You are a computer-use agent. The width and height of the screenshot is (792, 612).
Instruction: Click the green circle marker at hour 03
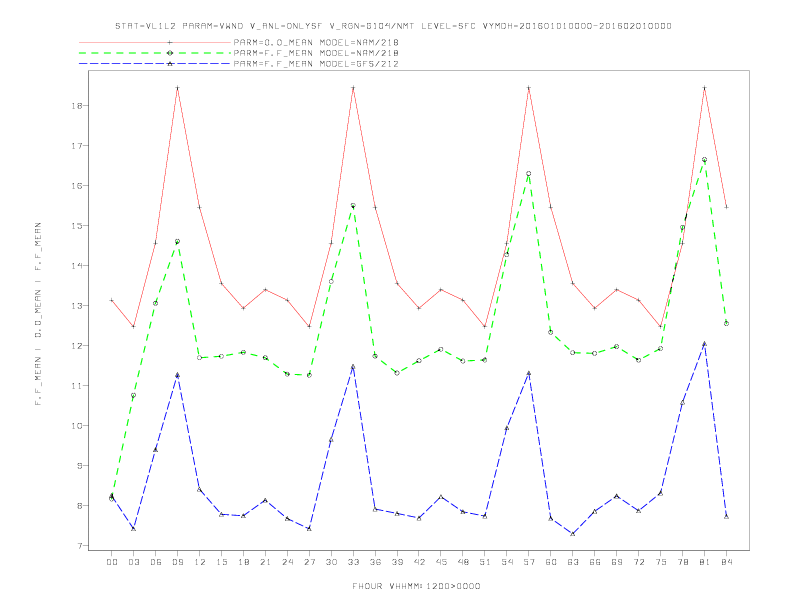(133, 395)
